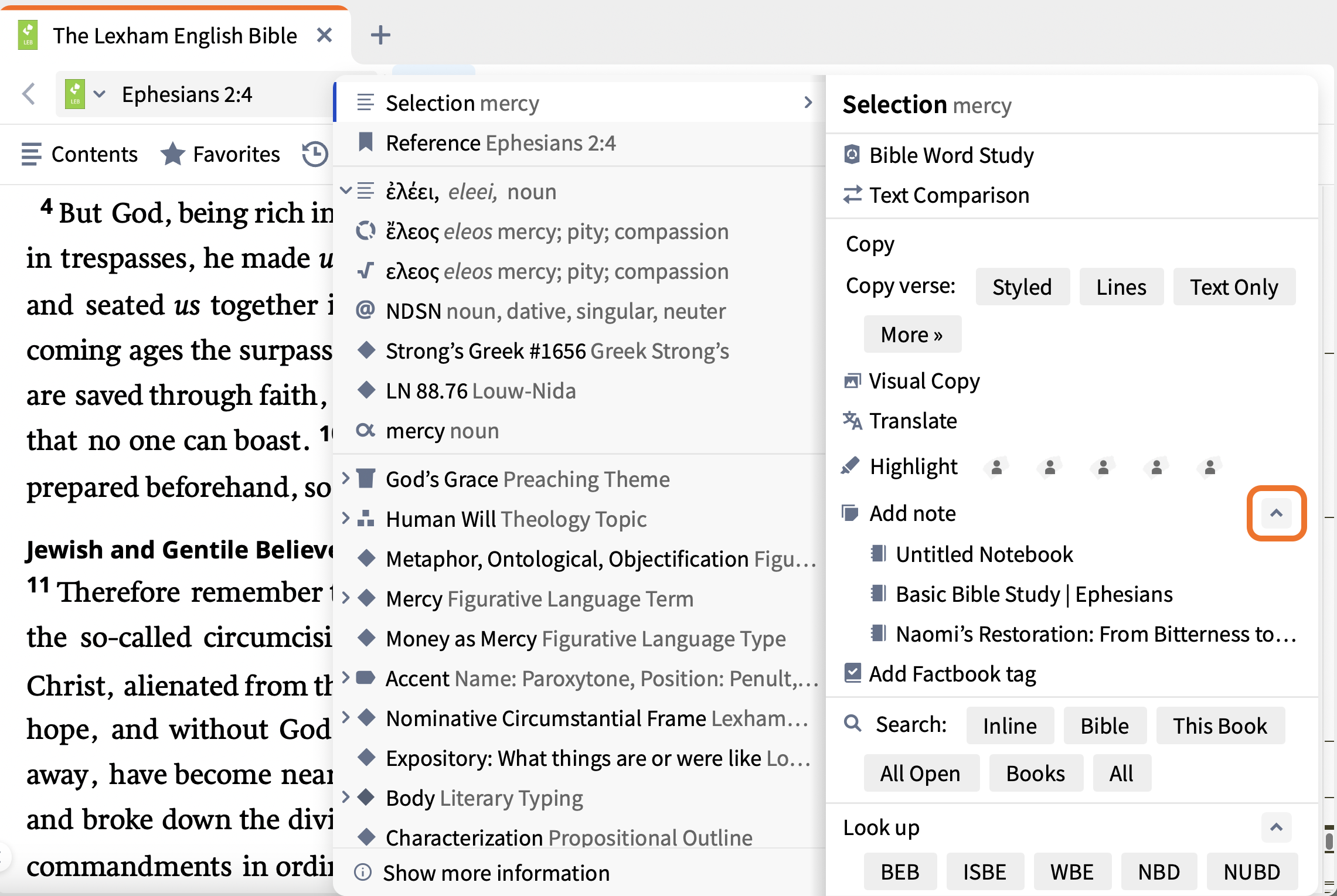Copy verse as Text Only
The width and height of the screenshot is (1337, 896).
point(1234,287)
